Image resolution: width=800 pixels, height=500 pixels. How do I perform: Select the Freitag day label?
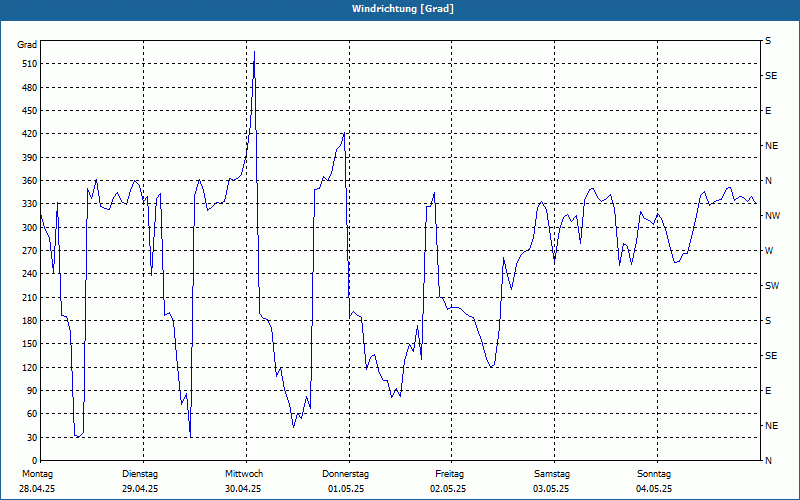pyautogui.click(x=449, y=474)
